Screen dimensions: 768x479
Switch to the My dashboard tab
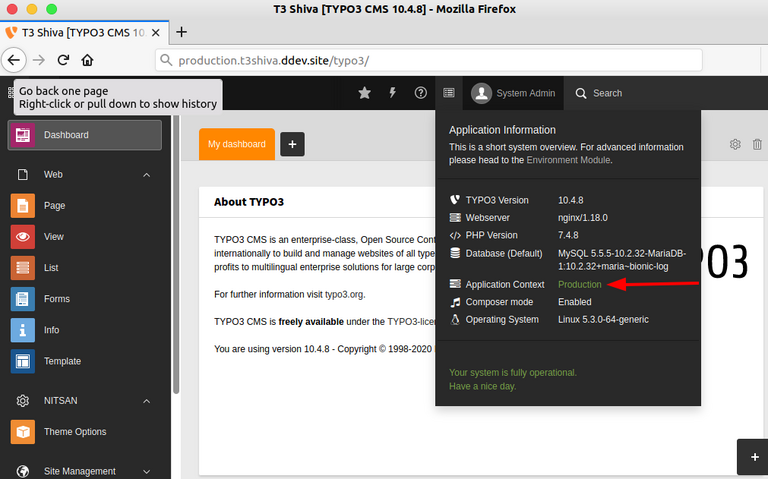pyautogui.click(x=236, y=144)
